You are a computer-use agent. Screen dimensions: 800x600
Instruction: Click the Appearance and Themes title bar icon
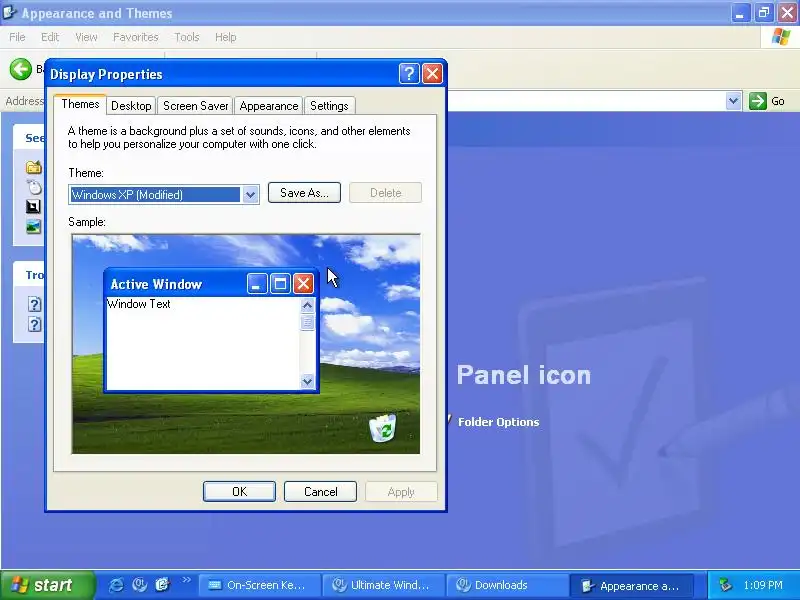pyautogui.click(x=9, y=13)
